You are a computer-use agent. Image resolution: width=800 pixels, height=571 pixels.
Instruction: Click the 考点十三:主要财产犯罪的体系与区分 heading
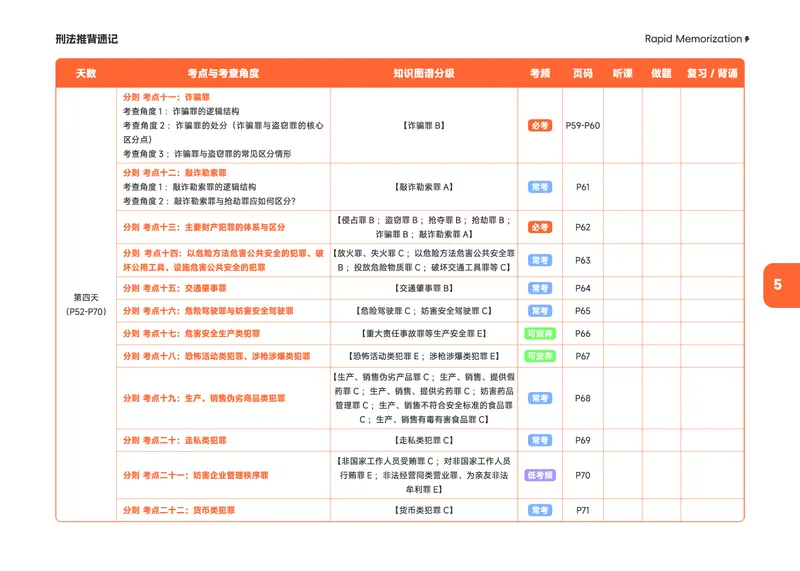point(204,227)
